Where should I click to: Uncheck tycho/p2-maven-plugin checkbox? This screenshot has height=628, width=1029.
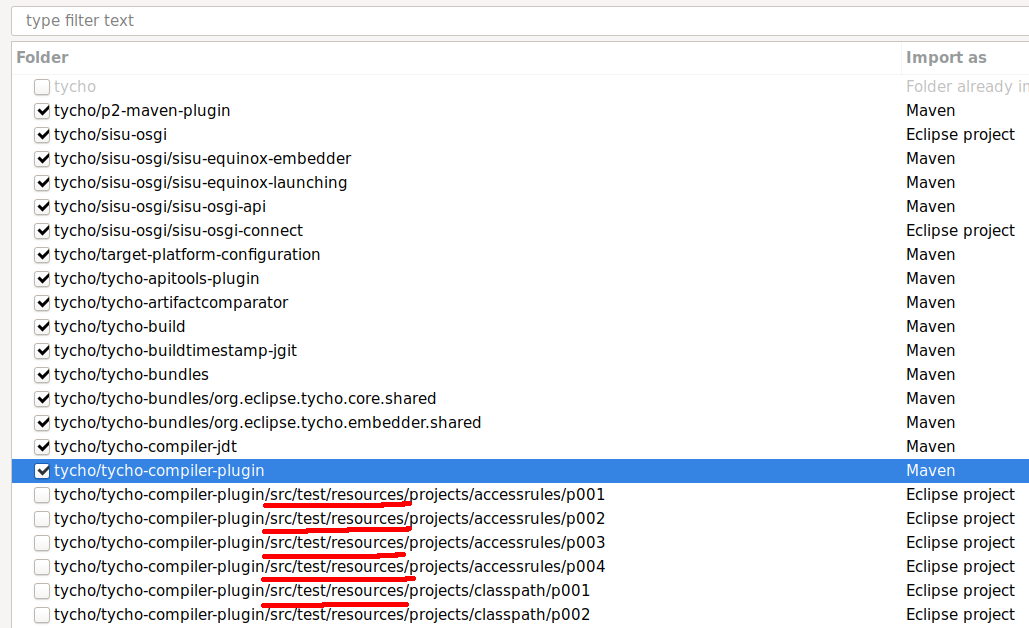pos(42,111)
